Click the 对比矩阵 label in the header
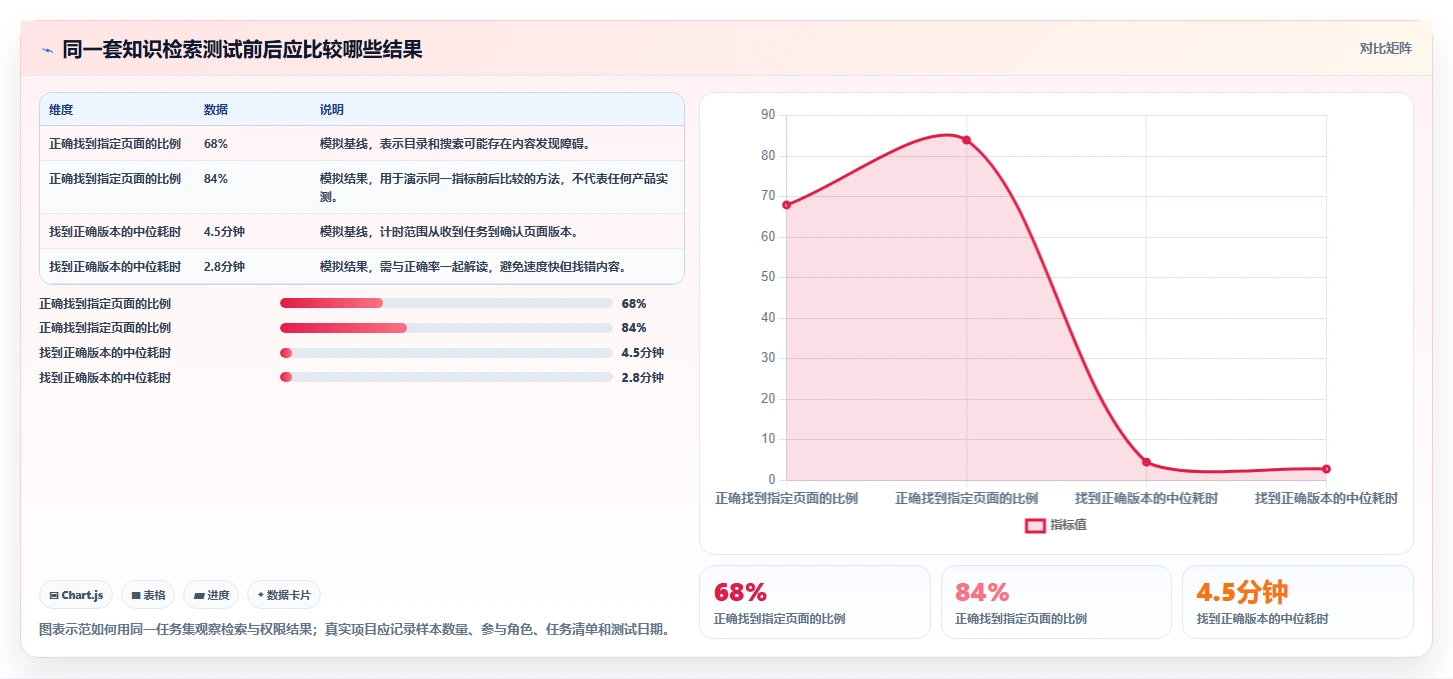 [1385, 48]
